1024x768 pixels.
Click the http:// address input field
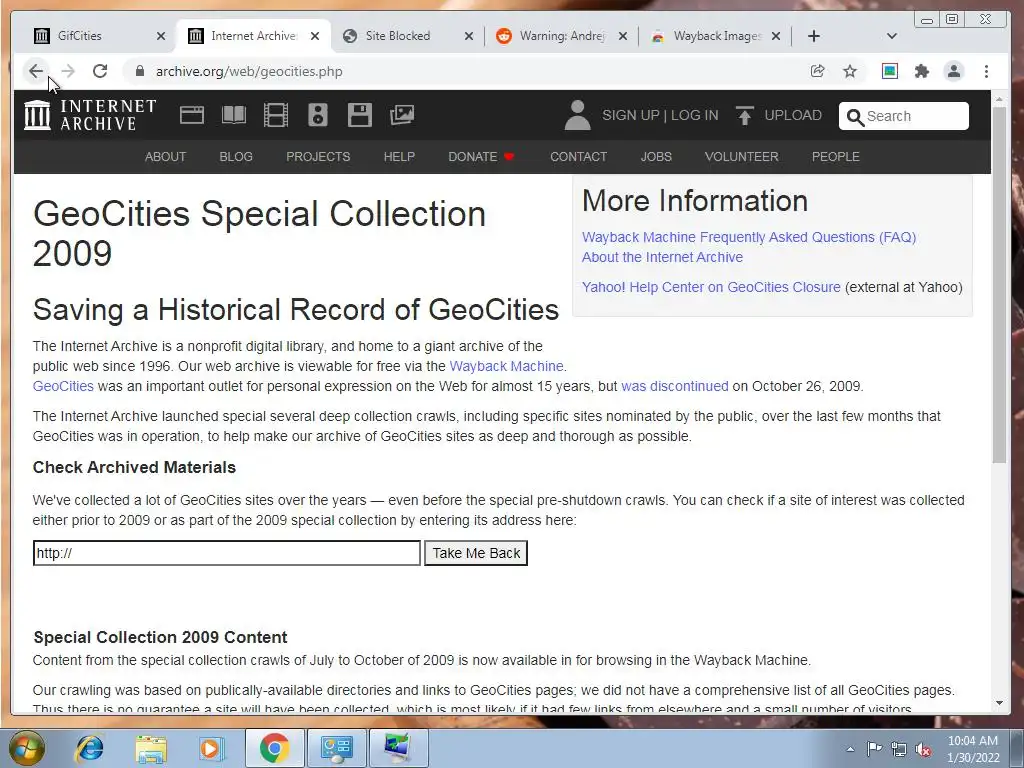[x=227, y=553]
